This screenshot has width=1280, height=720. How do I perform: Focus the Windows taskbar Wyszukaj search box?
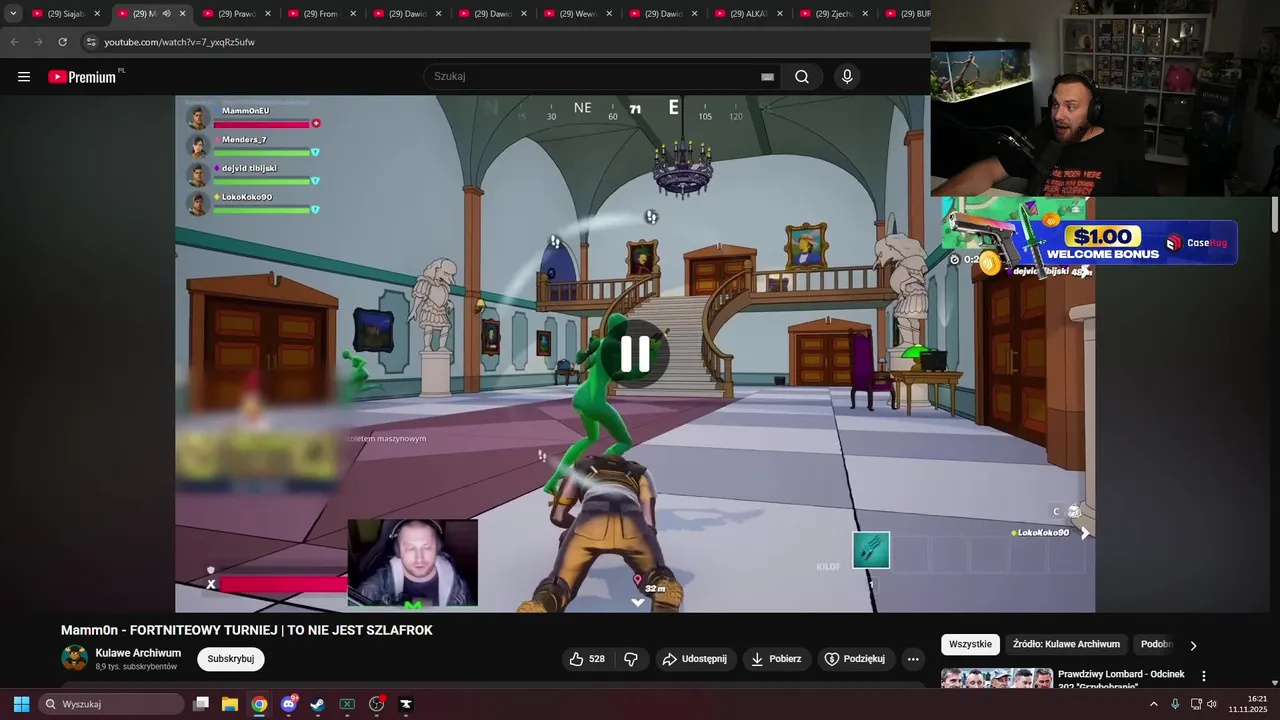(x=111, y=704)
